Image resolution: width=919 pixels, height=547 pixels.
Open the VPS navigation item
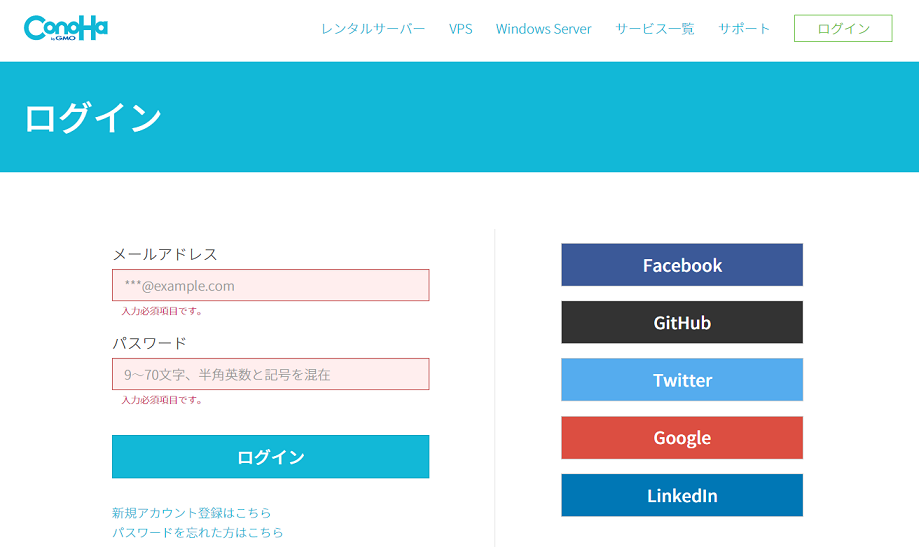(461, 29)
